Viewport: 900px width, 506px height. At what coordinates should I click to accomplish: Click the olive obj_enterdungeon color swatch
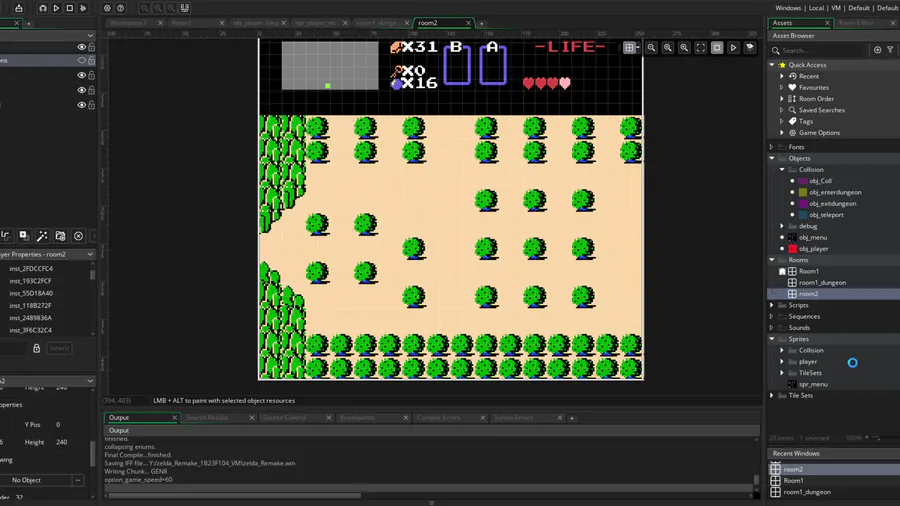[803, 192]
